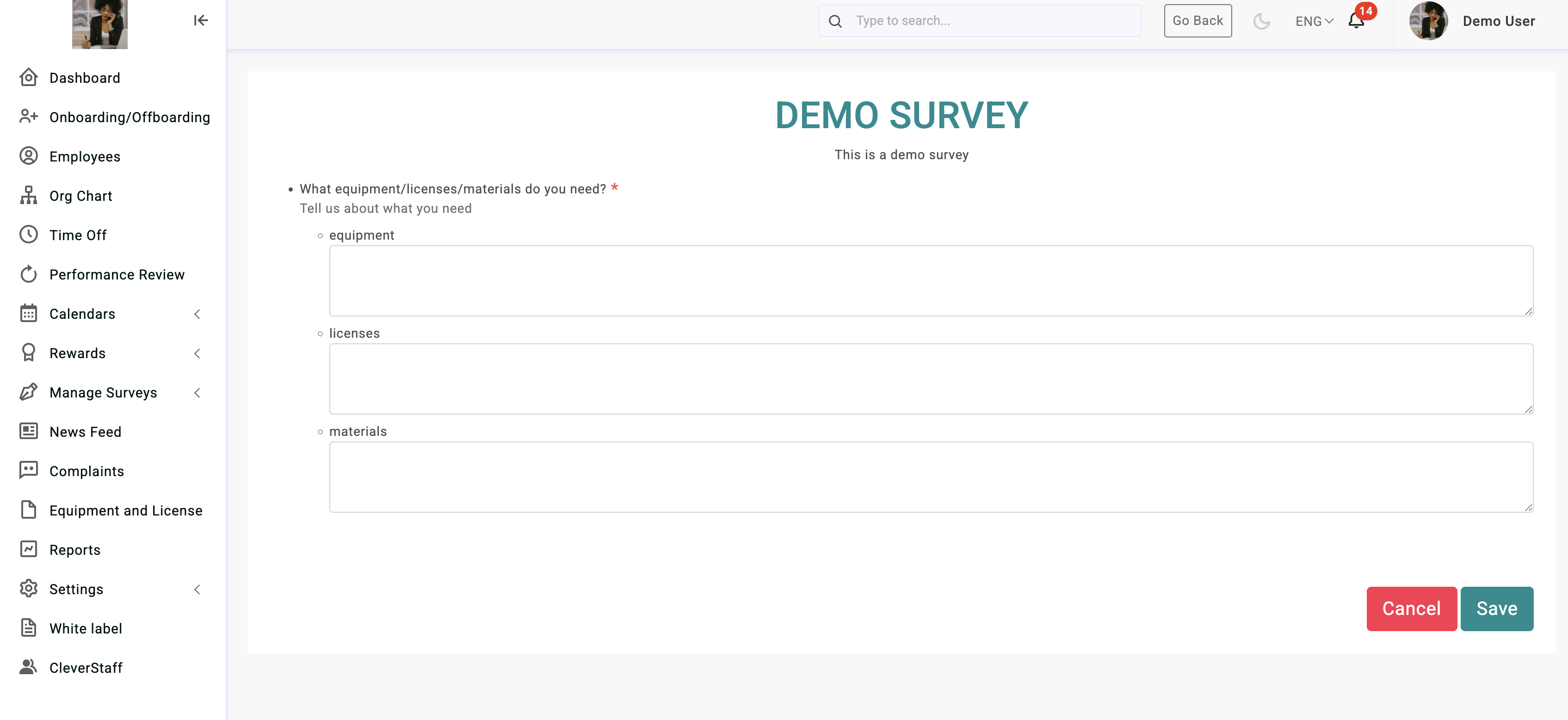Click the Demo User name

pos(1499,21)
